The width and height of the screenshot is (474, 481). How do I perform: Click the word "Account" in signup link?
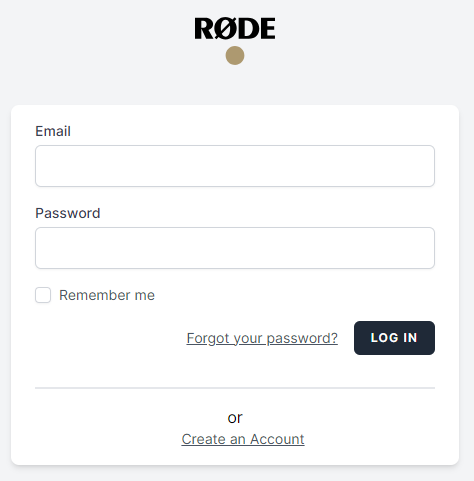click(277, 439)
